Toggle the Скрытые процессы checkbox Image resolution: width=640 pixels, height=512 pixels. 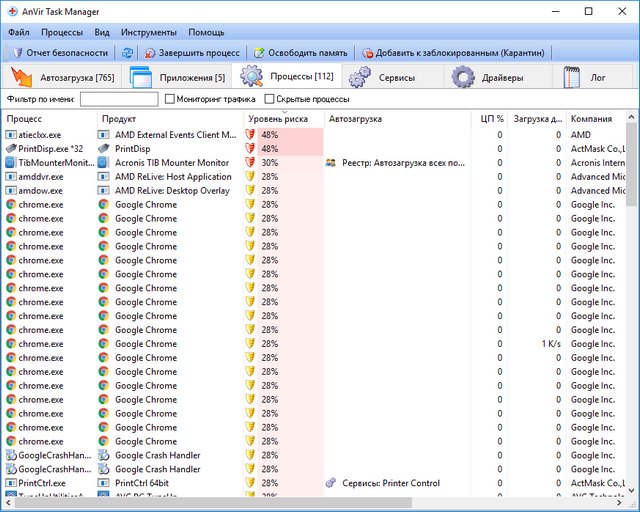pos(270,99)
